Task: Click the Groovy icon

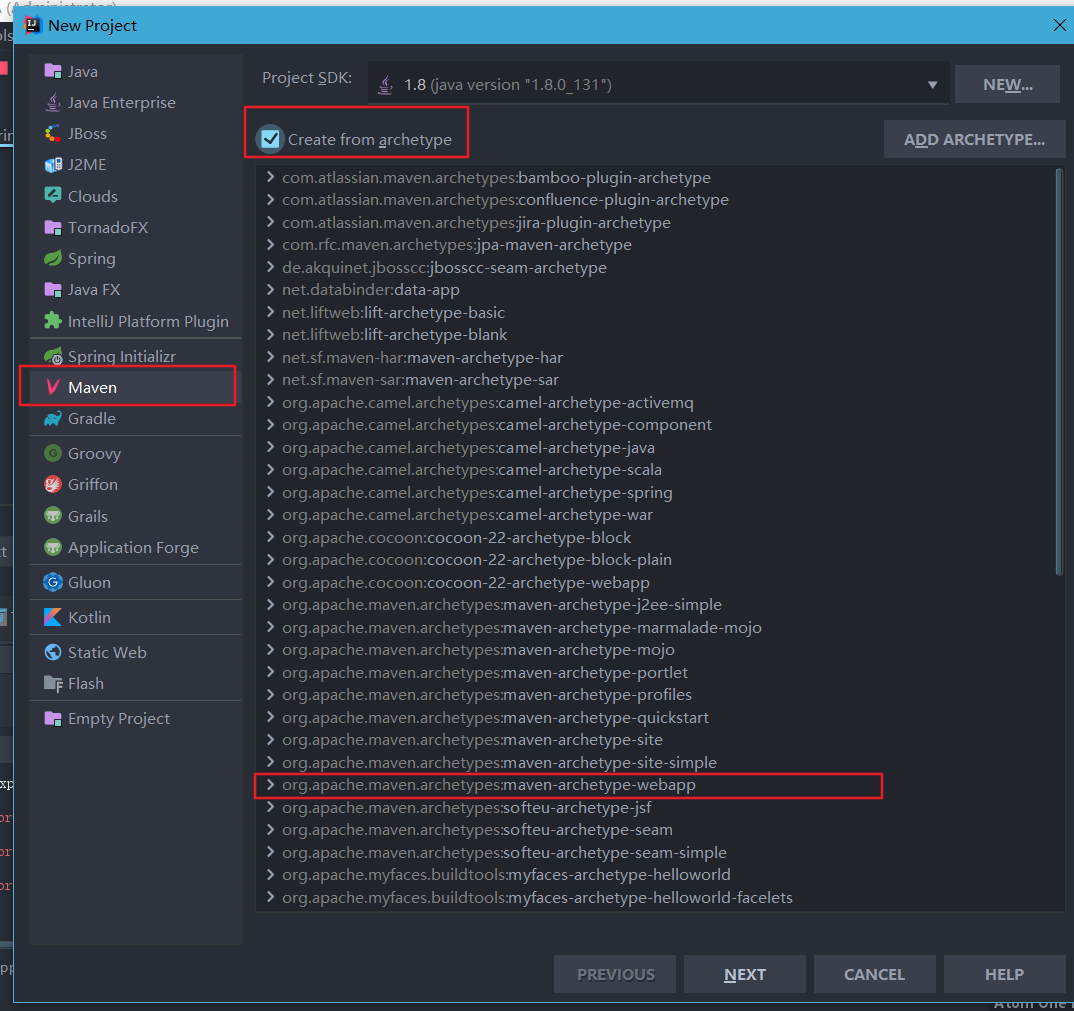Action: [53, 453]
